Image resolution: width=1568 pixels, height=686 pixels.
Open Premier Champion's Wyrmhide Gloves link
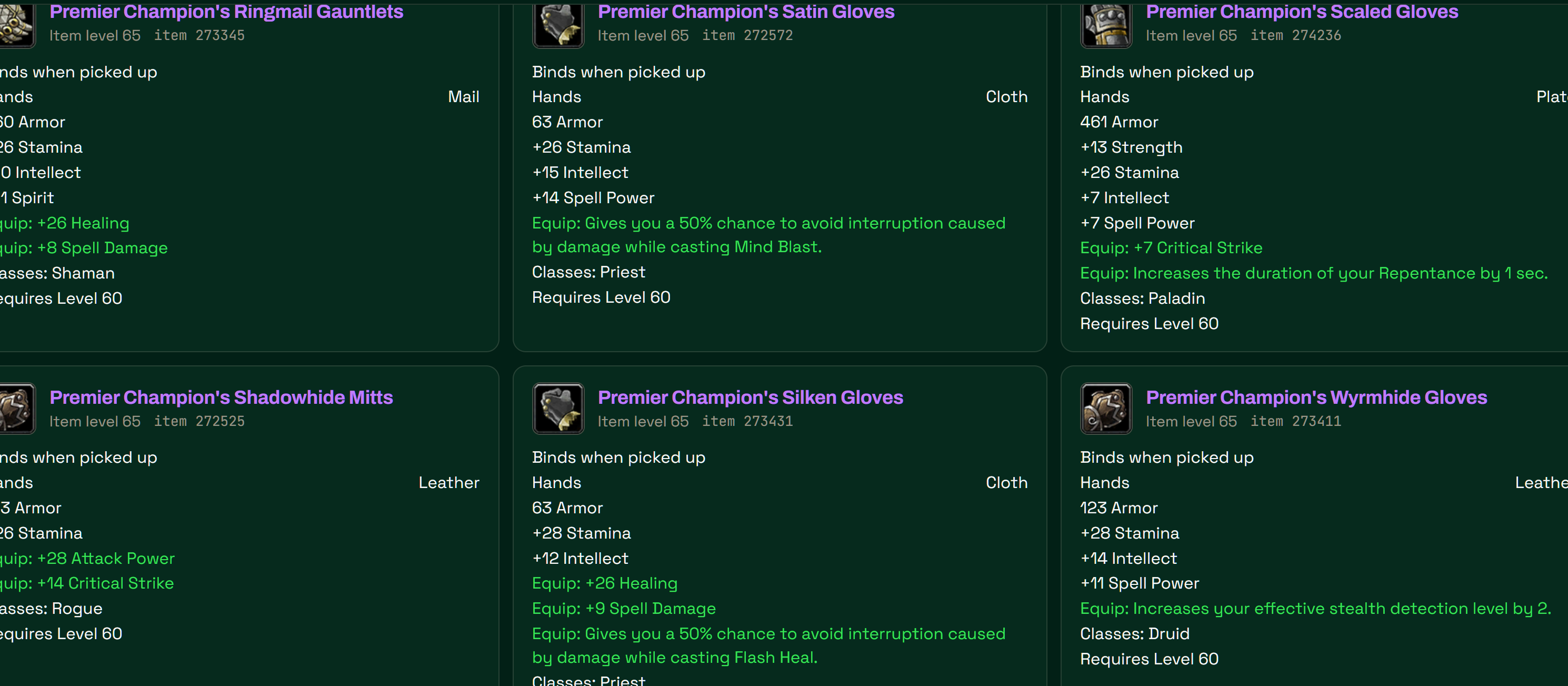(x=1316, y=397)
